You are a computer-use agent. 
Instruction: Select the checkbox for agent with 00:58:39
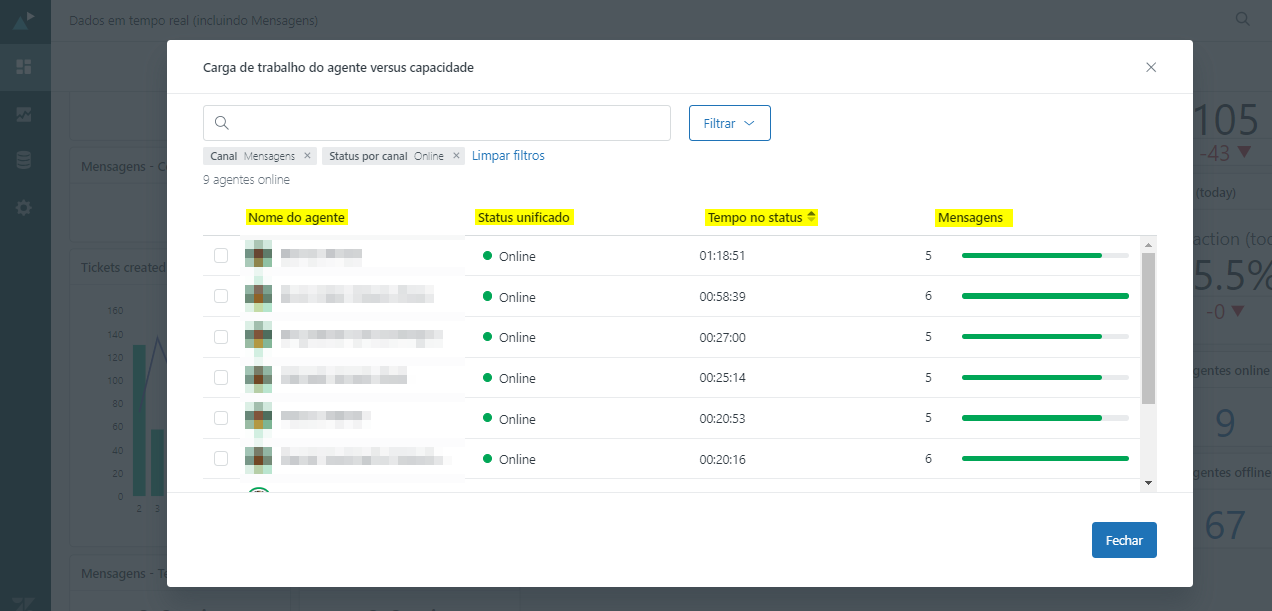coord(221,297)
